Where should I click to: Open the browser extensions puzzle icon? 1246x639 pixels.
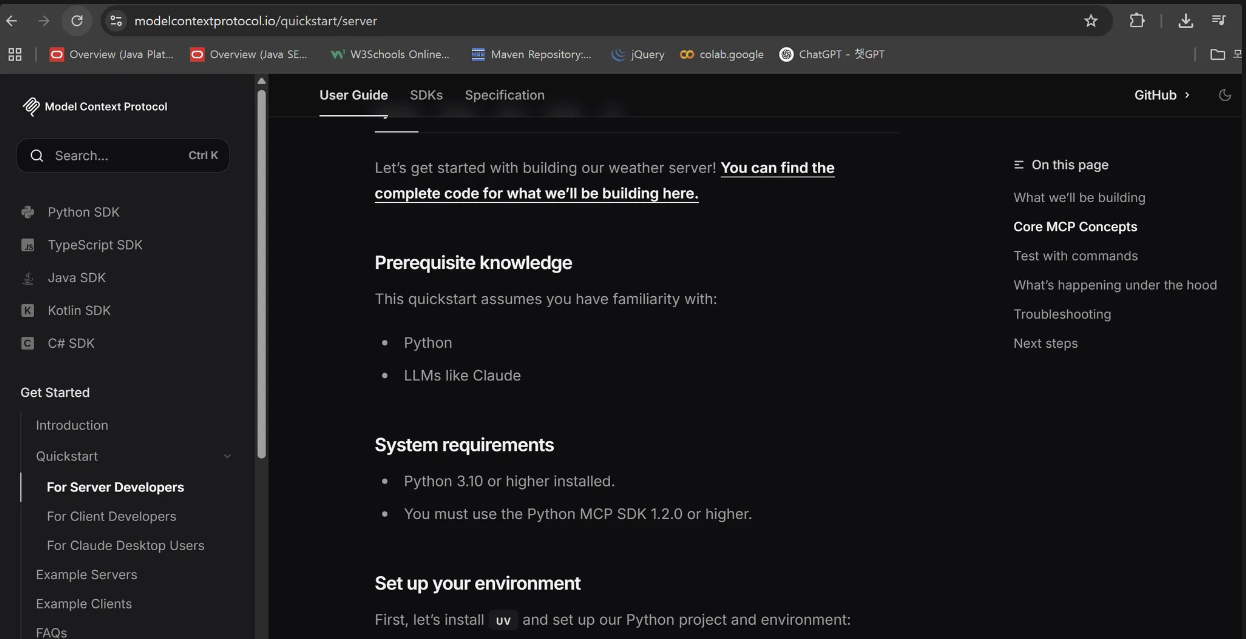(x=1137, y=20)
